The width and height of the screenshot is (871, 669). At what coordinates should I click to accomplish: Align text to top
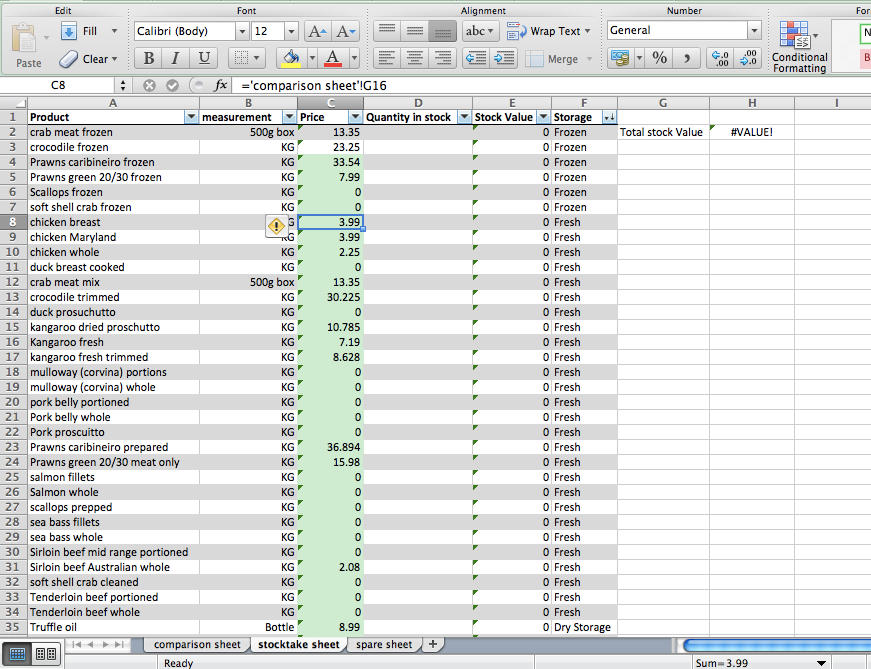[x=387, y=31]
